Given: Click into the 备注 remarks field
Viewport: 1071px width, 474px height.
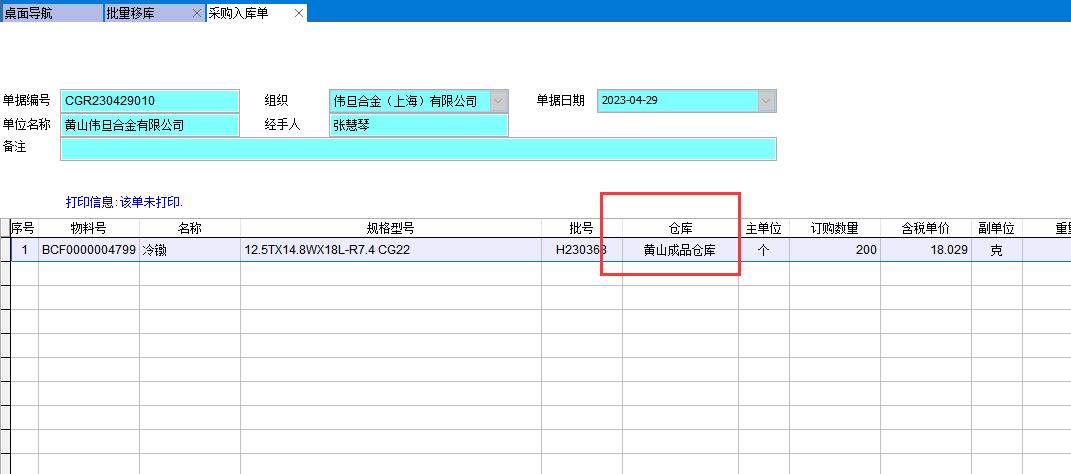Looking at the screenshot, I should pyautogui.click(x=418, y=149).
